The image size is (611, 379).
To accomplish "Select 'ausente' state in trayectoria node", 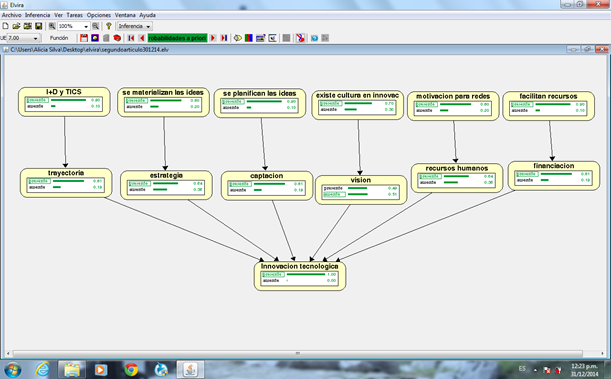I will click(x=37, y=187).
